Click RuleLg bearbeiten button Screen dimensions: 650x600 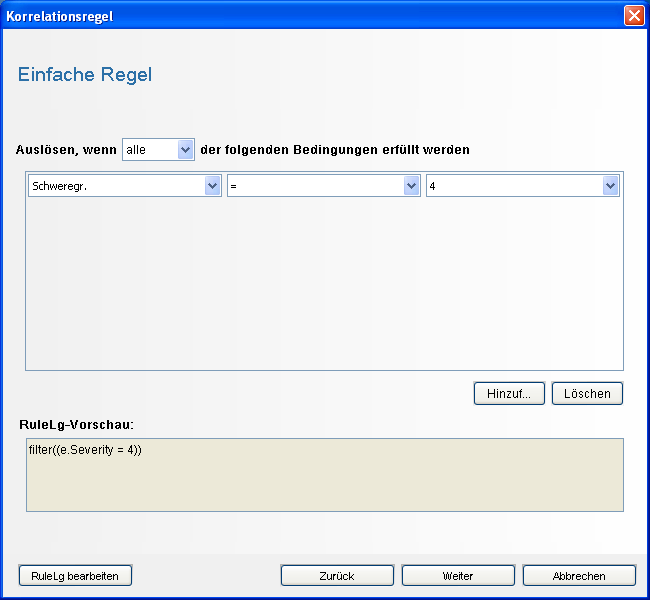(x=75, y=576)
